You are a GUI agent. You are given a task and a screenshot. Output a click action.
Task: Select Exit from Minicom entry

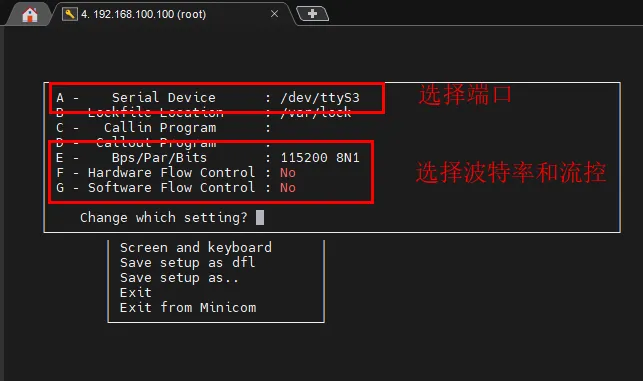188,308
